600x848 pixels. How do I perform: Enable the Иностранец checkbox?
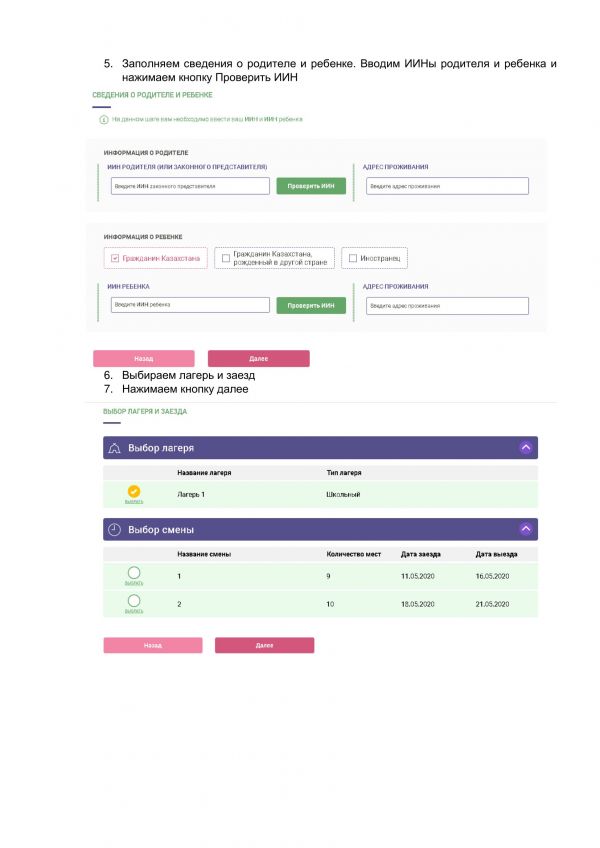coord(352,258)
